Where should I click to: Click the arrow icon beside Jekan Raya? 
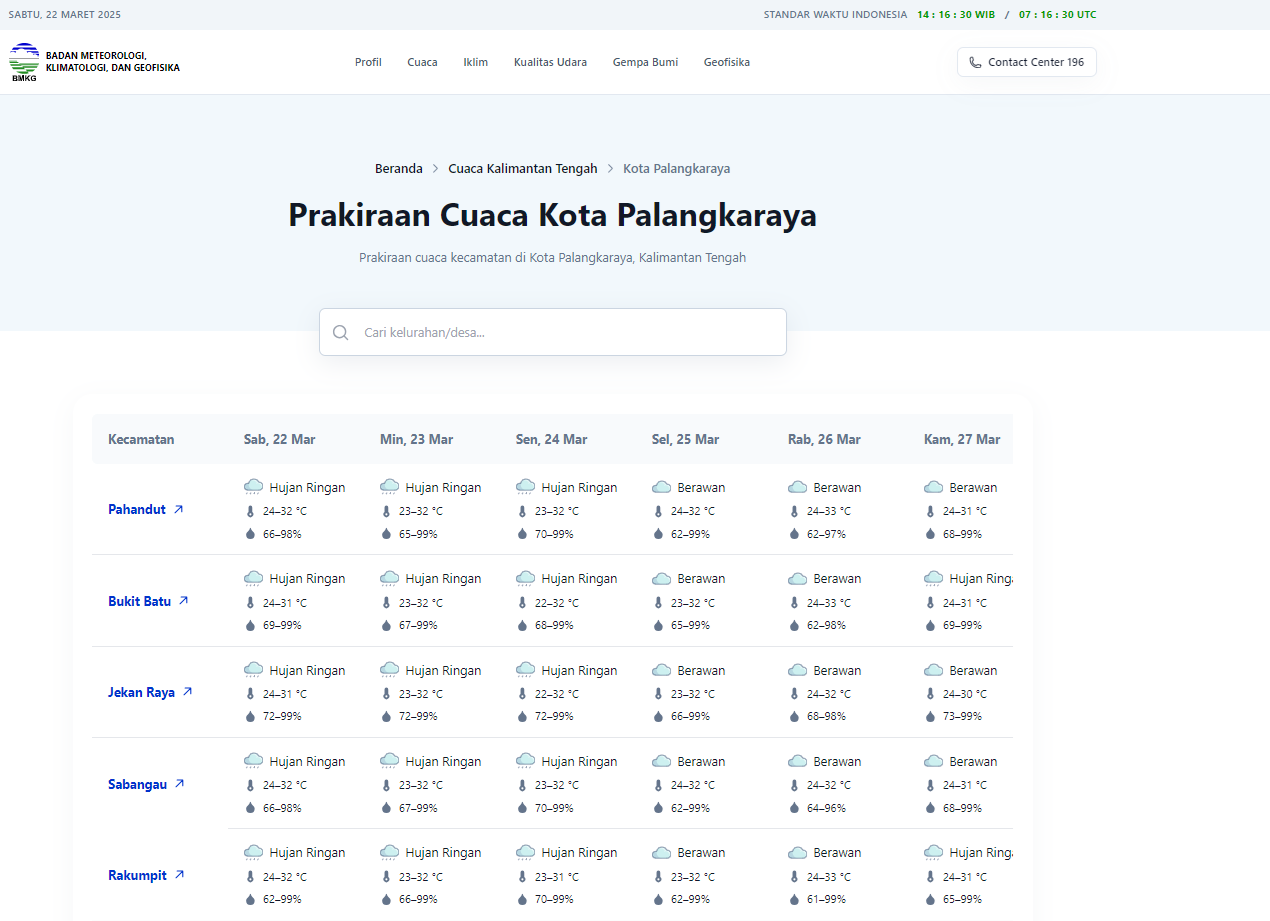[x=187, y=692]
